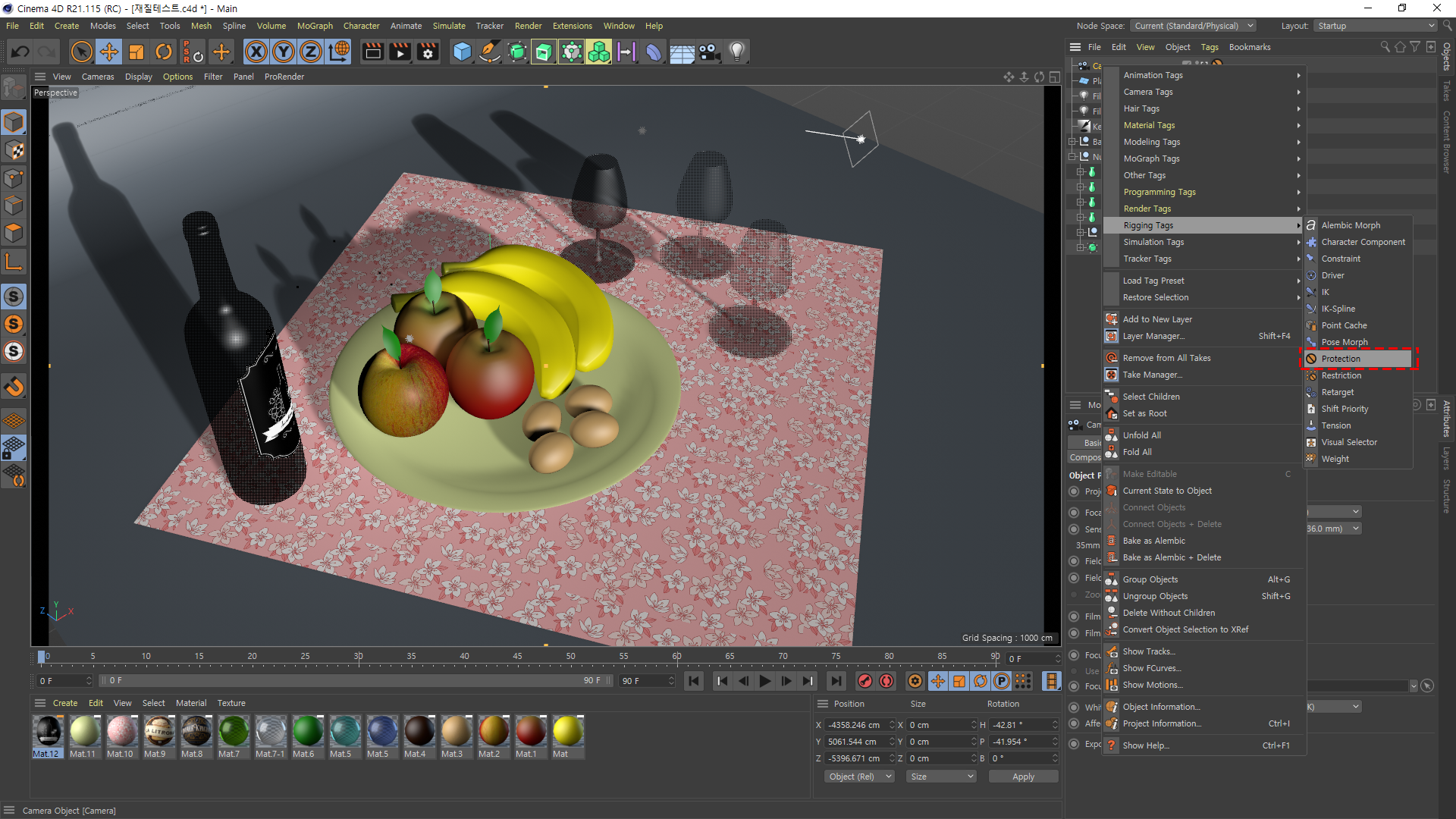Add a Cube primitive object
1456x819 pixels.
tap(462, 52)
